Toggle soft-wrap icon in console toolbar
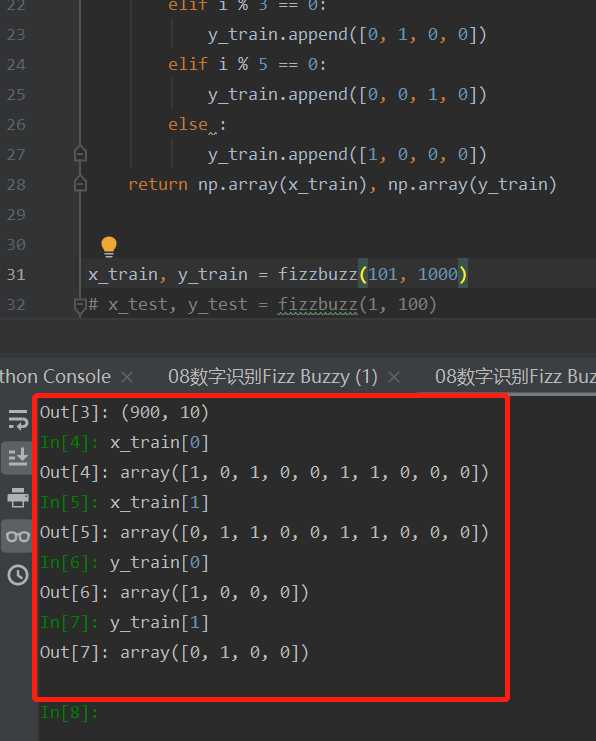This screenshot has height=741, width=596. tap(18, 419)
